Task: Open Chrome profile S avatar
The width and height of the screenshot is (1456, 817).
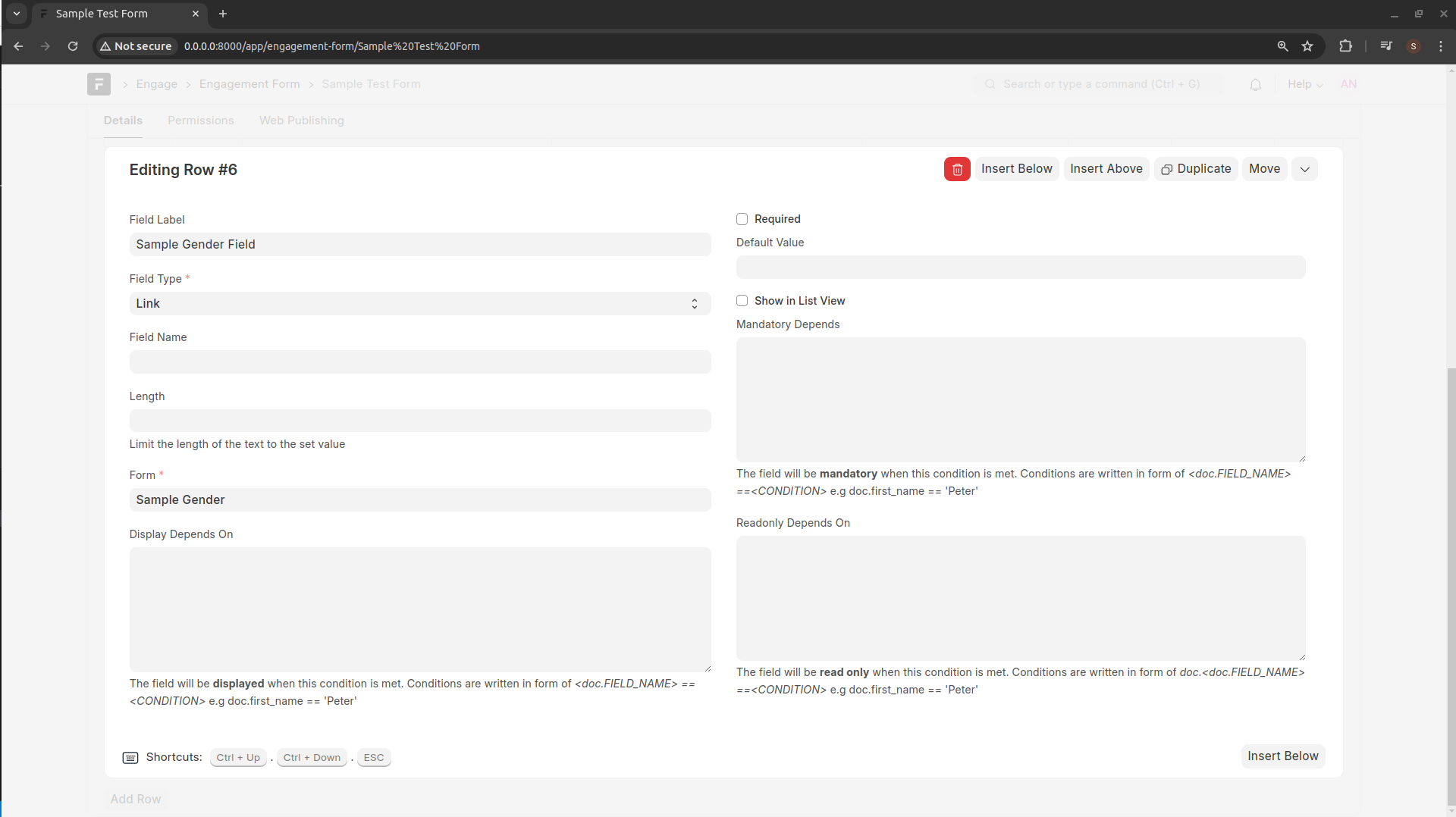Action: pyautogui.click(x=1414, y=46)
